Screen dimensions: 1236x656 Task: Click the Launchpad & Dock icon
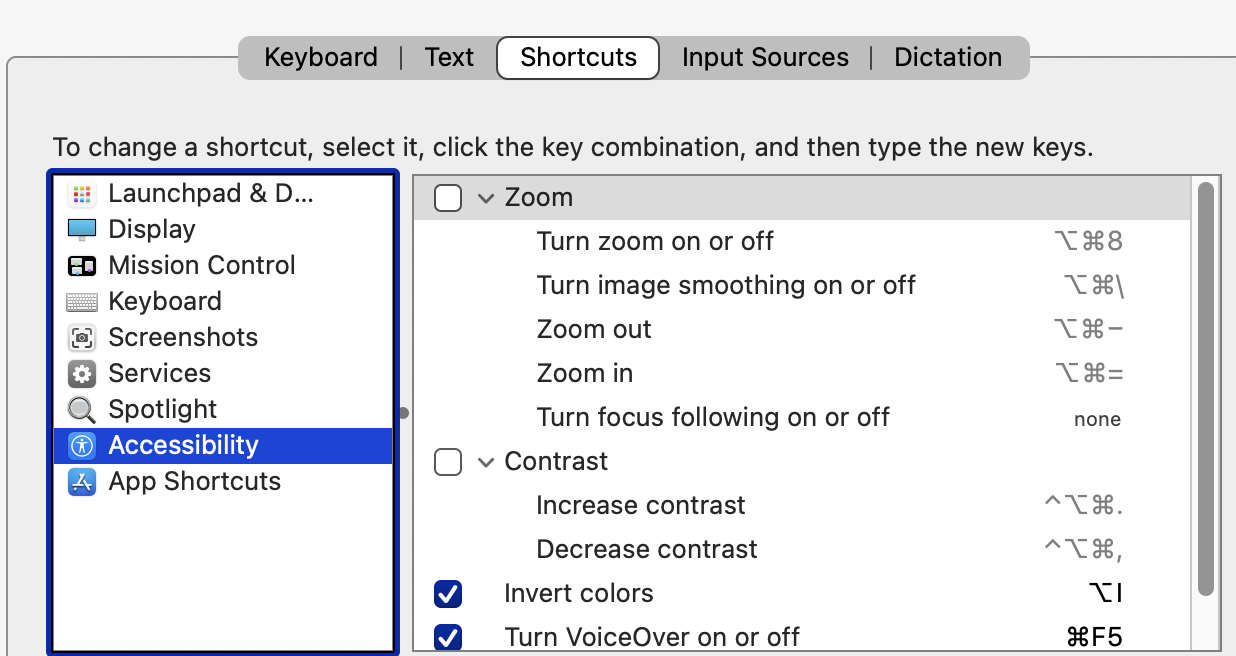[x=82, y=194]
